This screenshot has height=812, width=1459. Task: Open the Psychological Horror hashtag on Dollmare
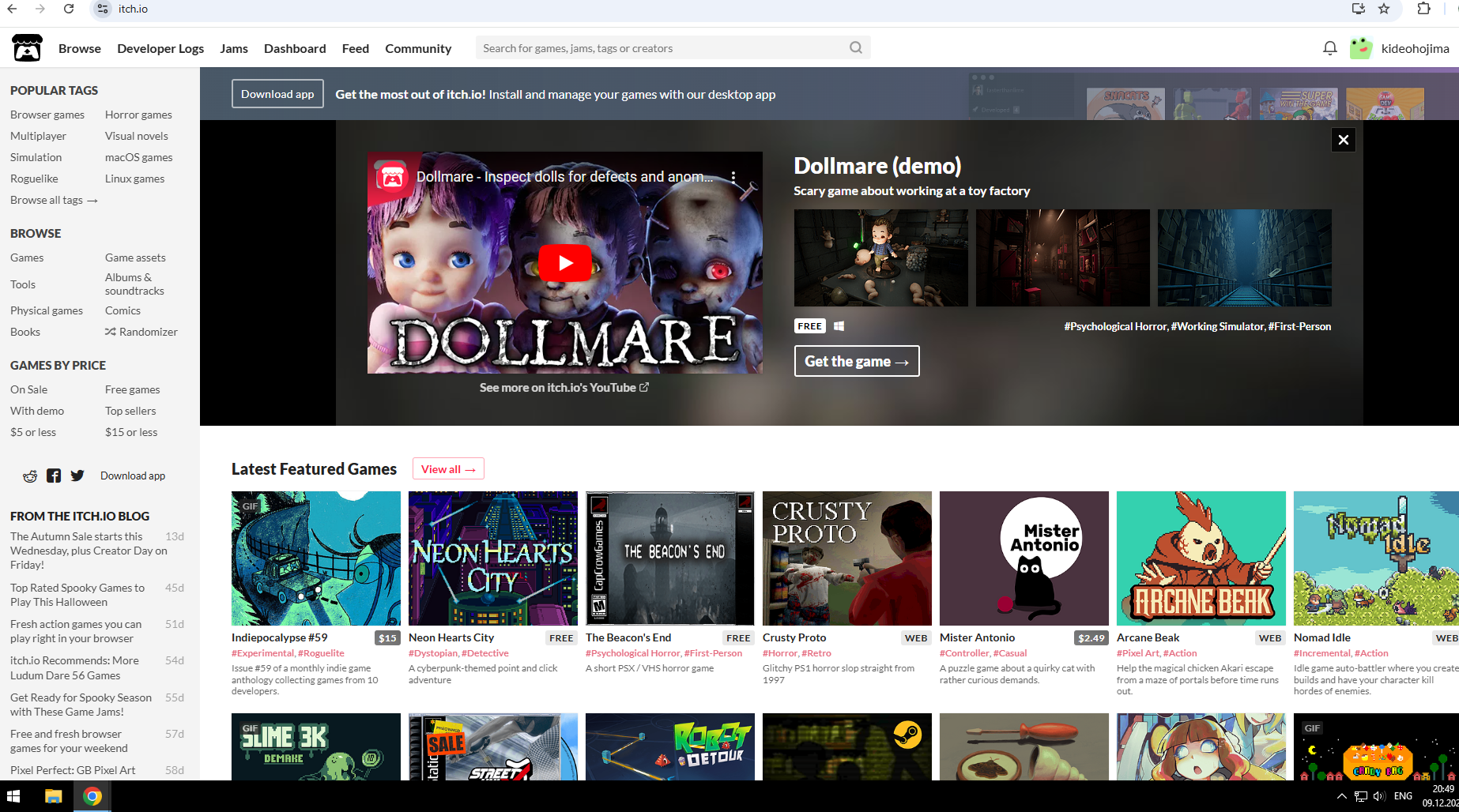point(1116,326)
